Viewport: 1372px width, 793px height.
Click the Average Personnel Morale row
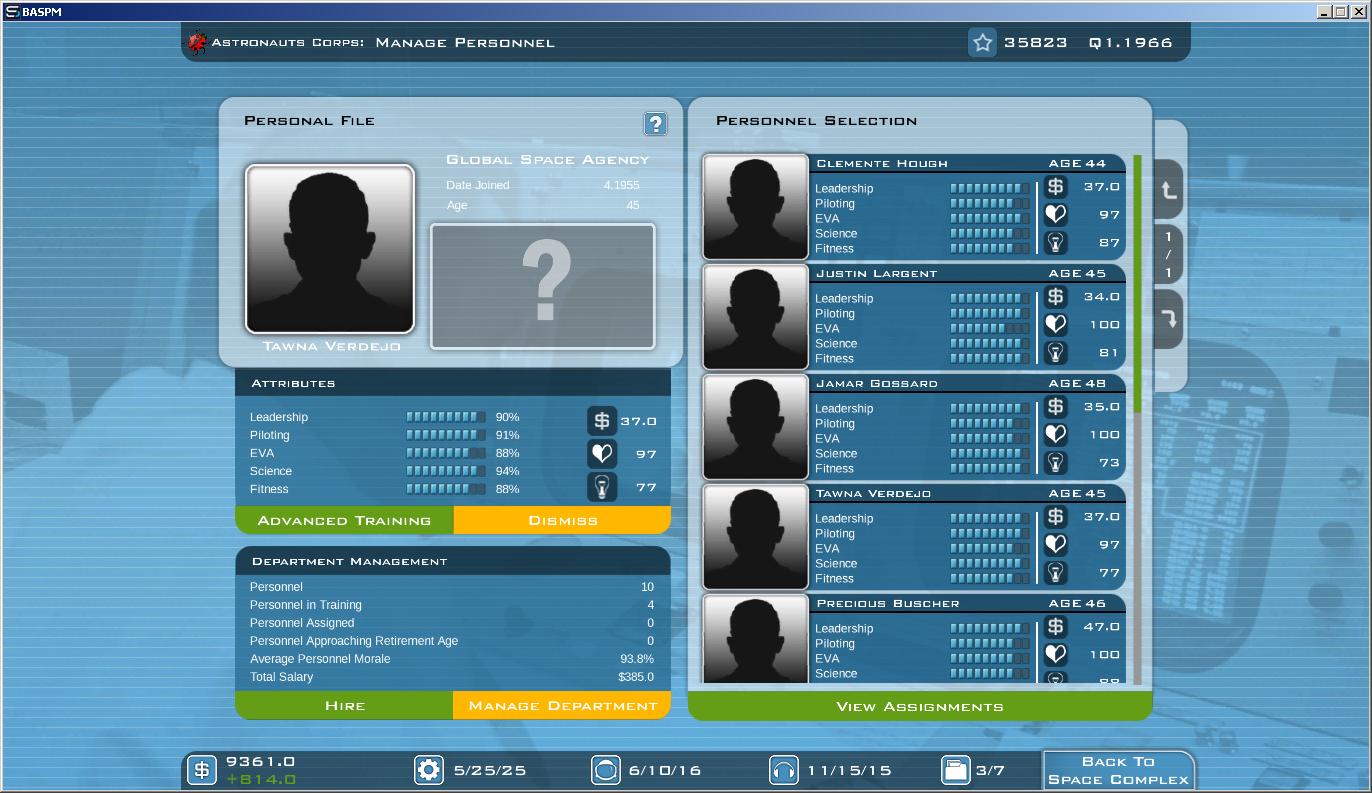pos(452,659)
